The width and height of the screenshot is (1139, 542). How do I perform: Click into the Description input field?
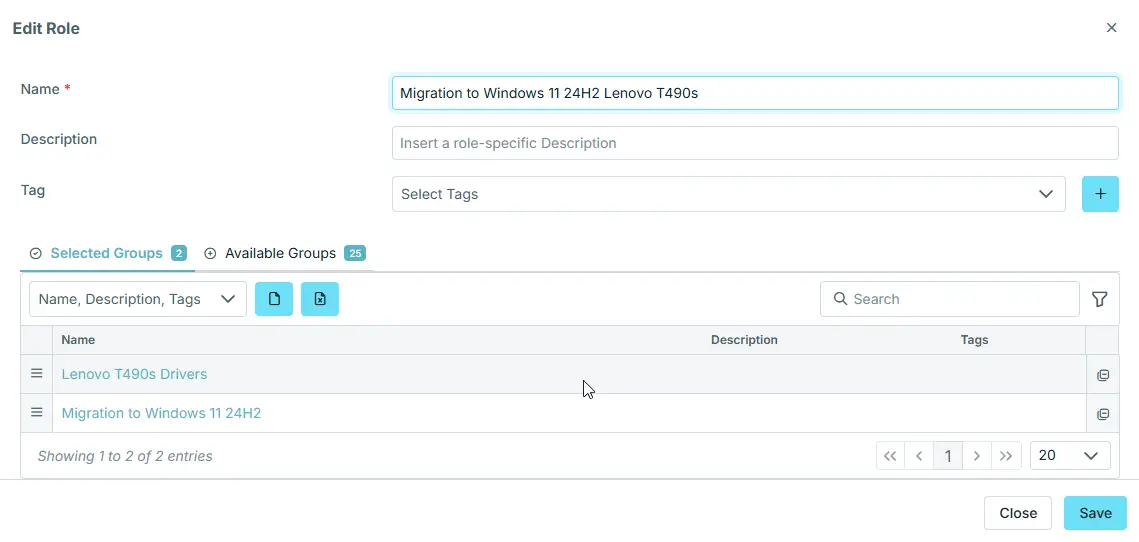coord(755,143)
